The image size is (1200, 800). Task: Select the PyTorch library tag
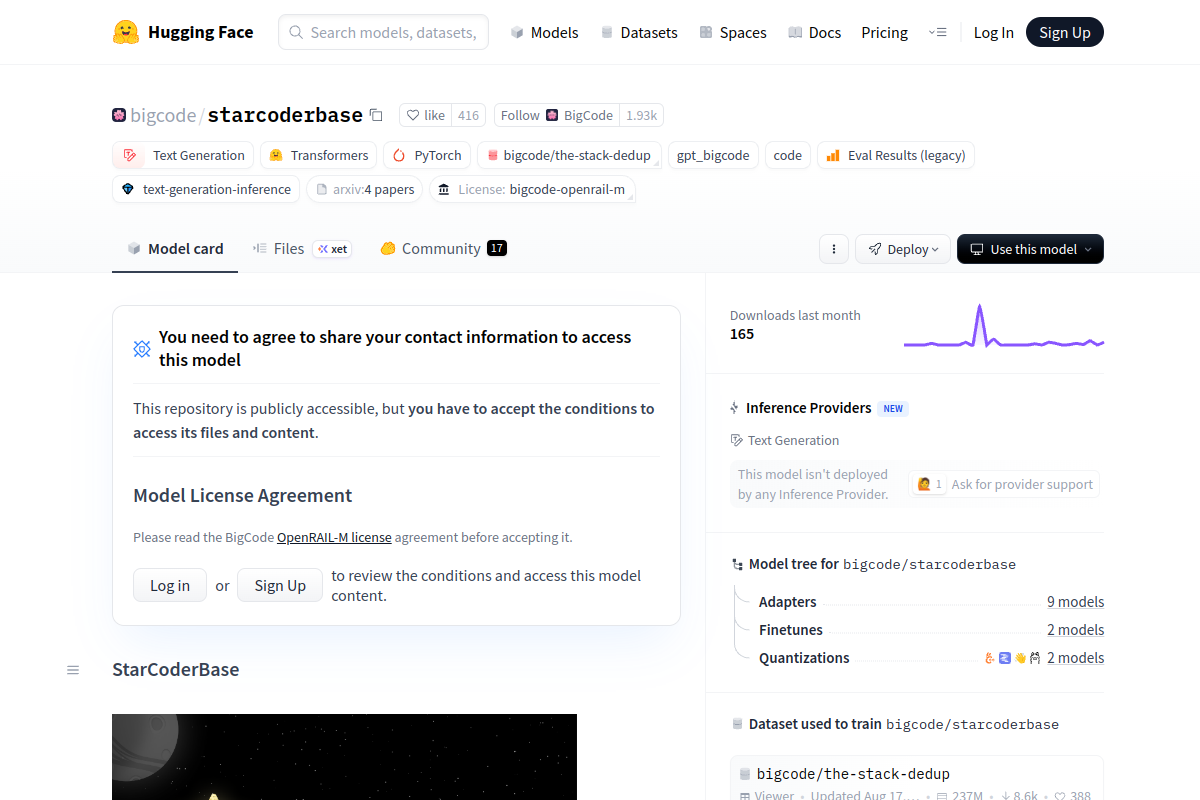click(427, 155)
